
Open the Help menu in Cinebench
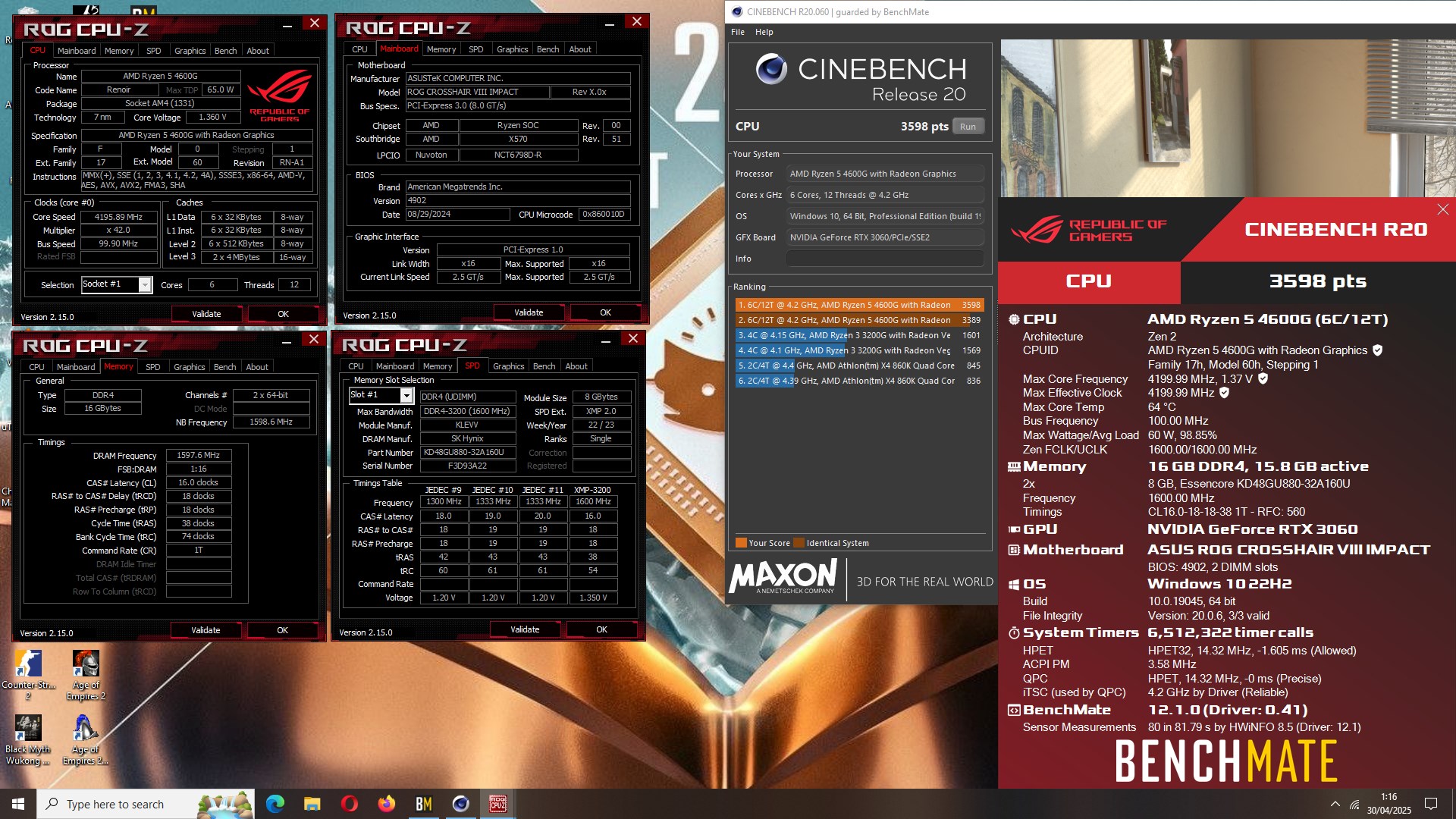point(764,32)
